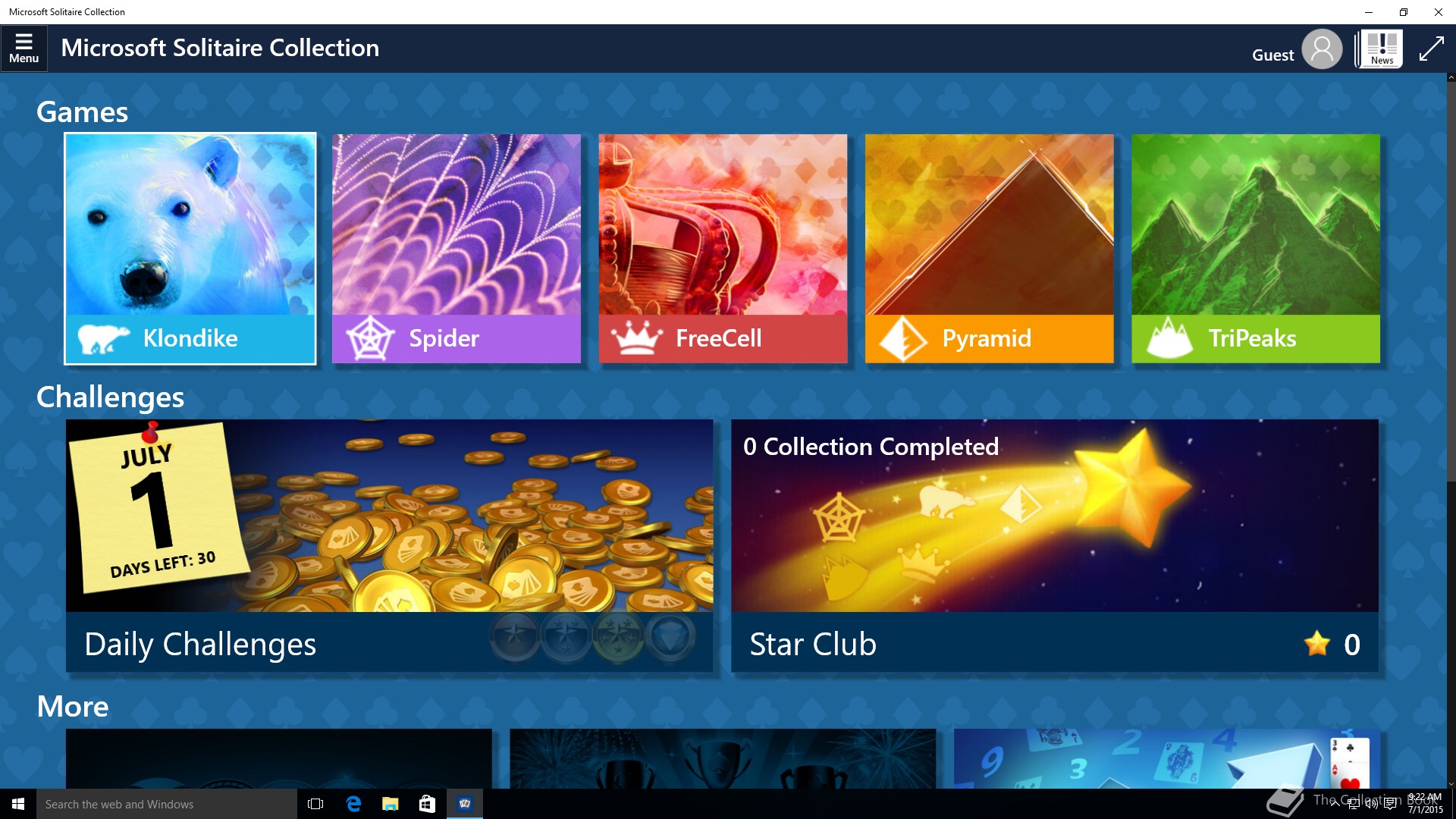Click the Spider web icon
1456x819 pixels.
[370, 338]
